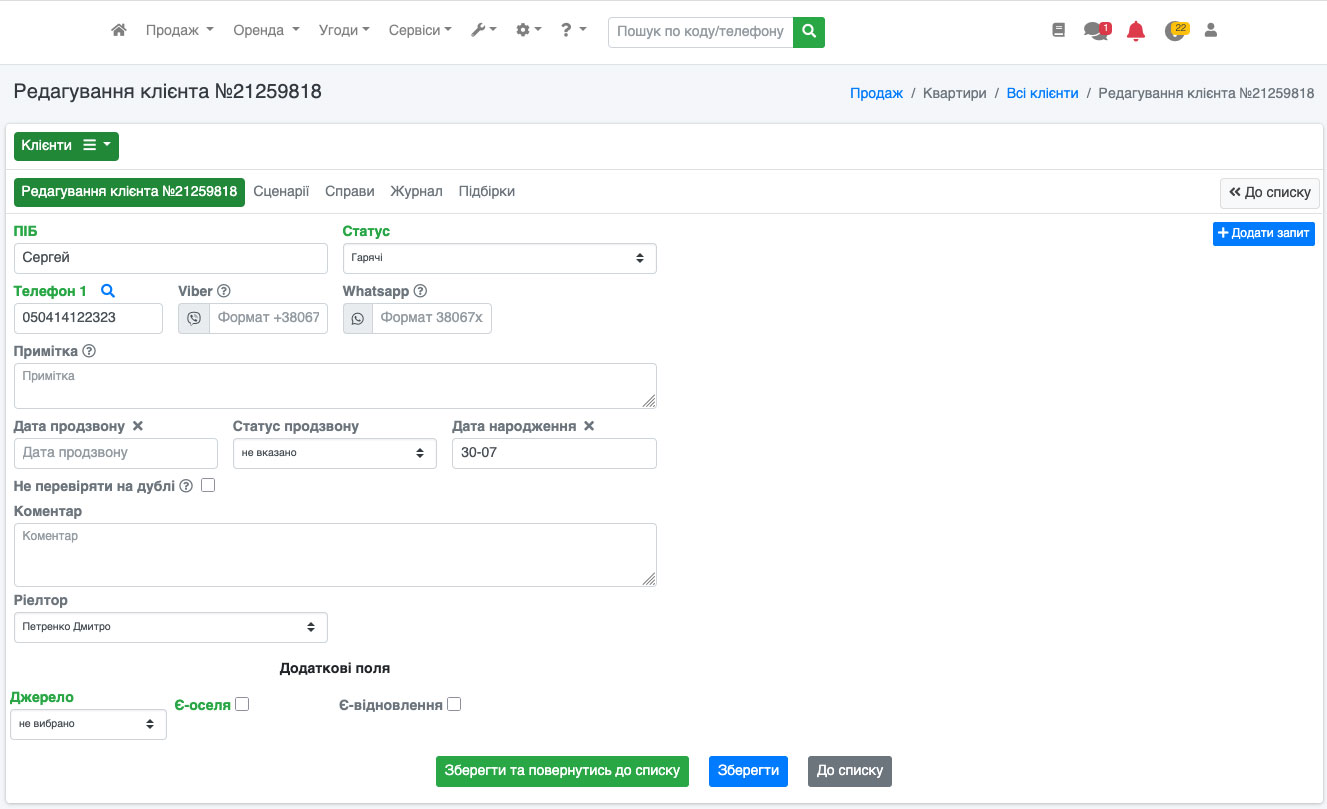Open the user profile icon
The height and width of the screenshot is (809, 1327).
click(x=1211, y=31)
